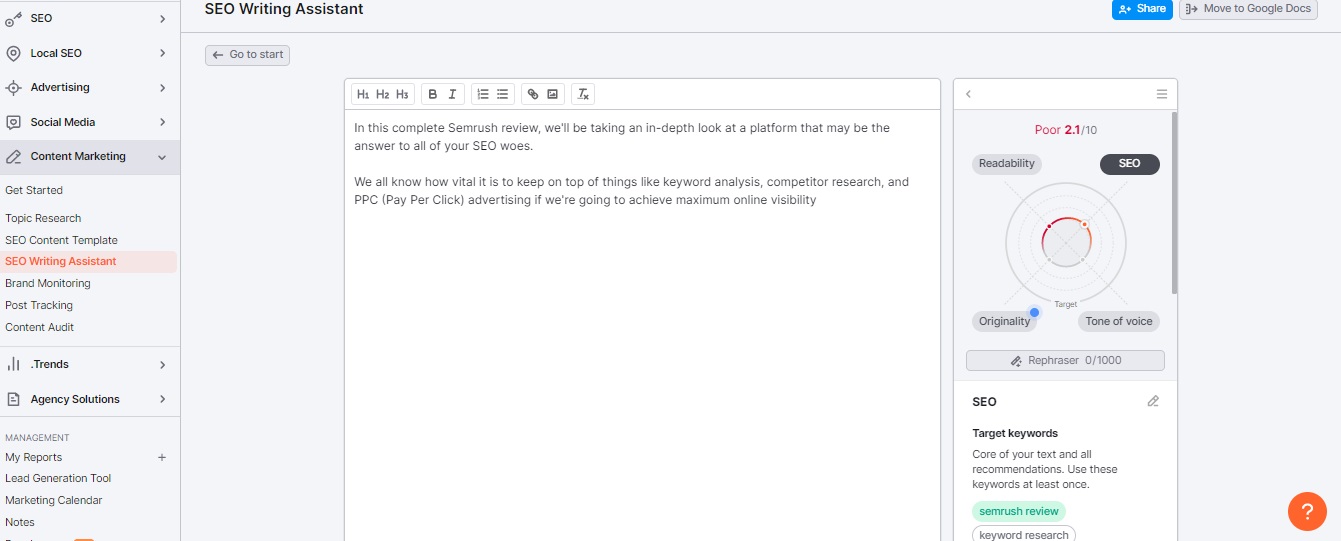Click the Agency Solutions document icon

pos(14,399)
